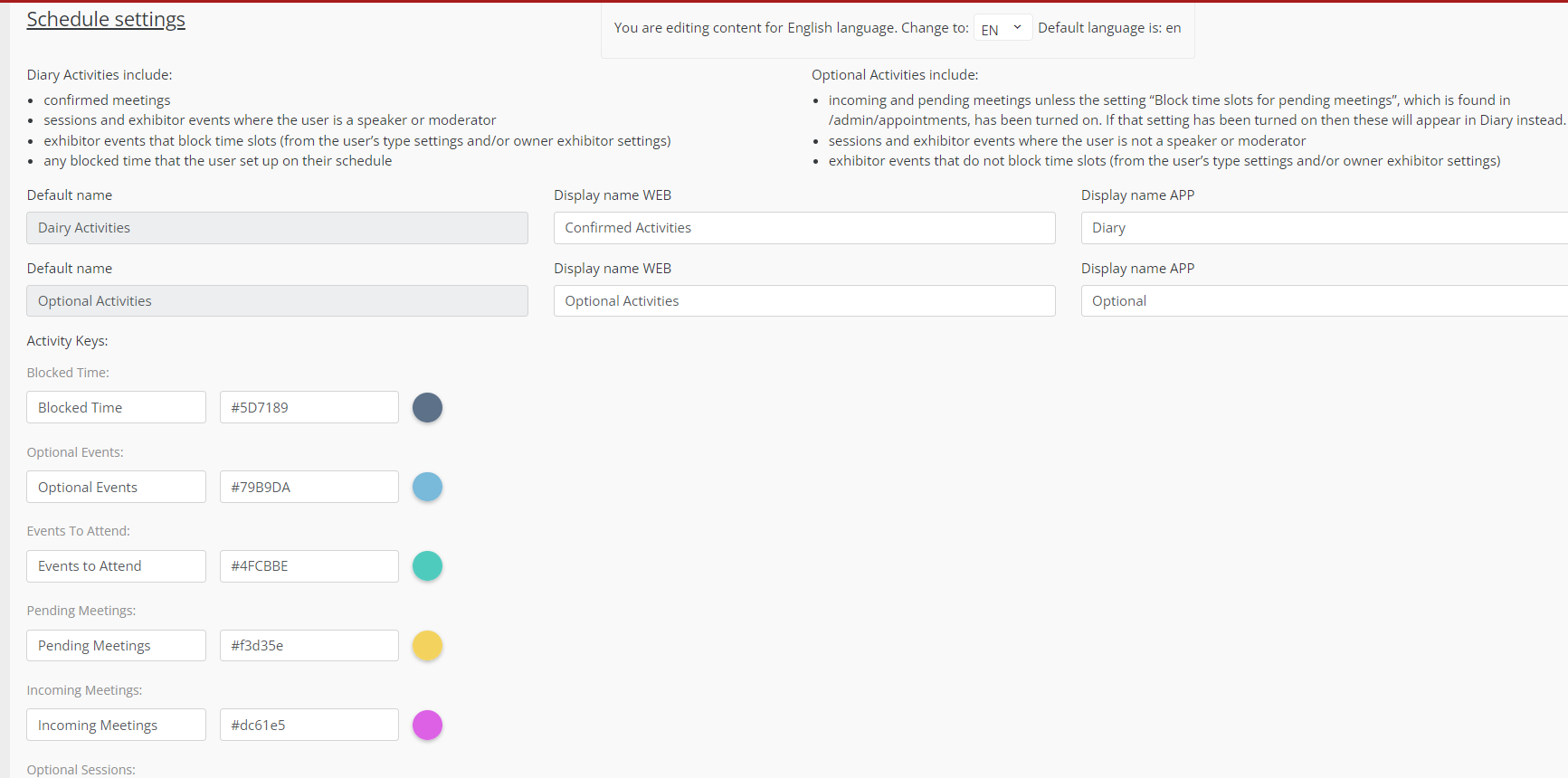The width and height of the screenshot is (1568, 778).
Task: Edit the #79B9DA hex color field
Action: coord(309,487)
